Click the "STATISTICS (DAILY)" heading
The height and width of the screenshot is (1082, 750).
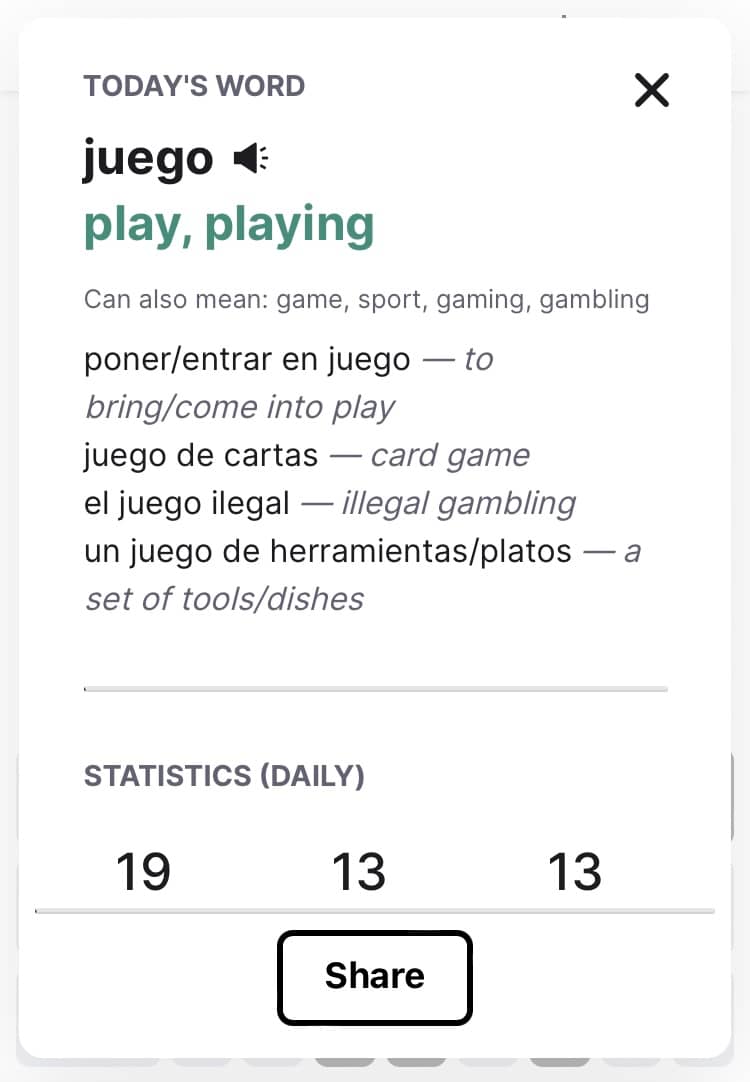pos(224,776)
